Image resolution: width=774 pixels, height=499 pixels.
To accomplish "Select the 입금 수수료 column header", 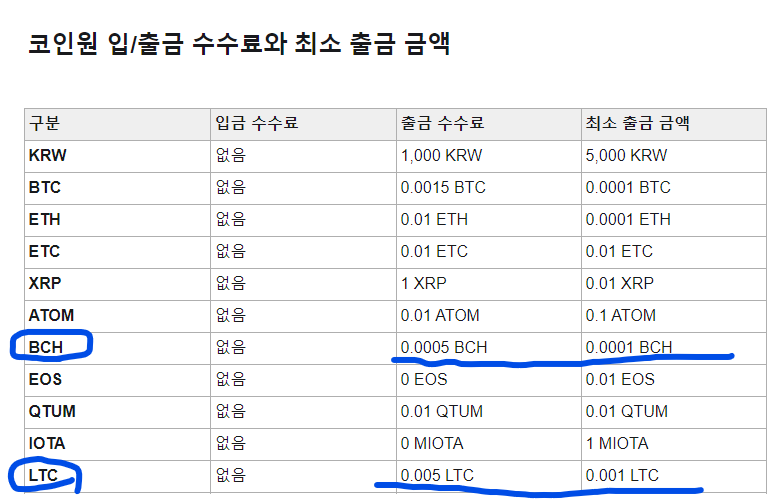I will click(x=303, y=124).
